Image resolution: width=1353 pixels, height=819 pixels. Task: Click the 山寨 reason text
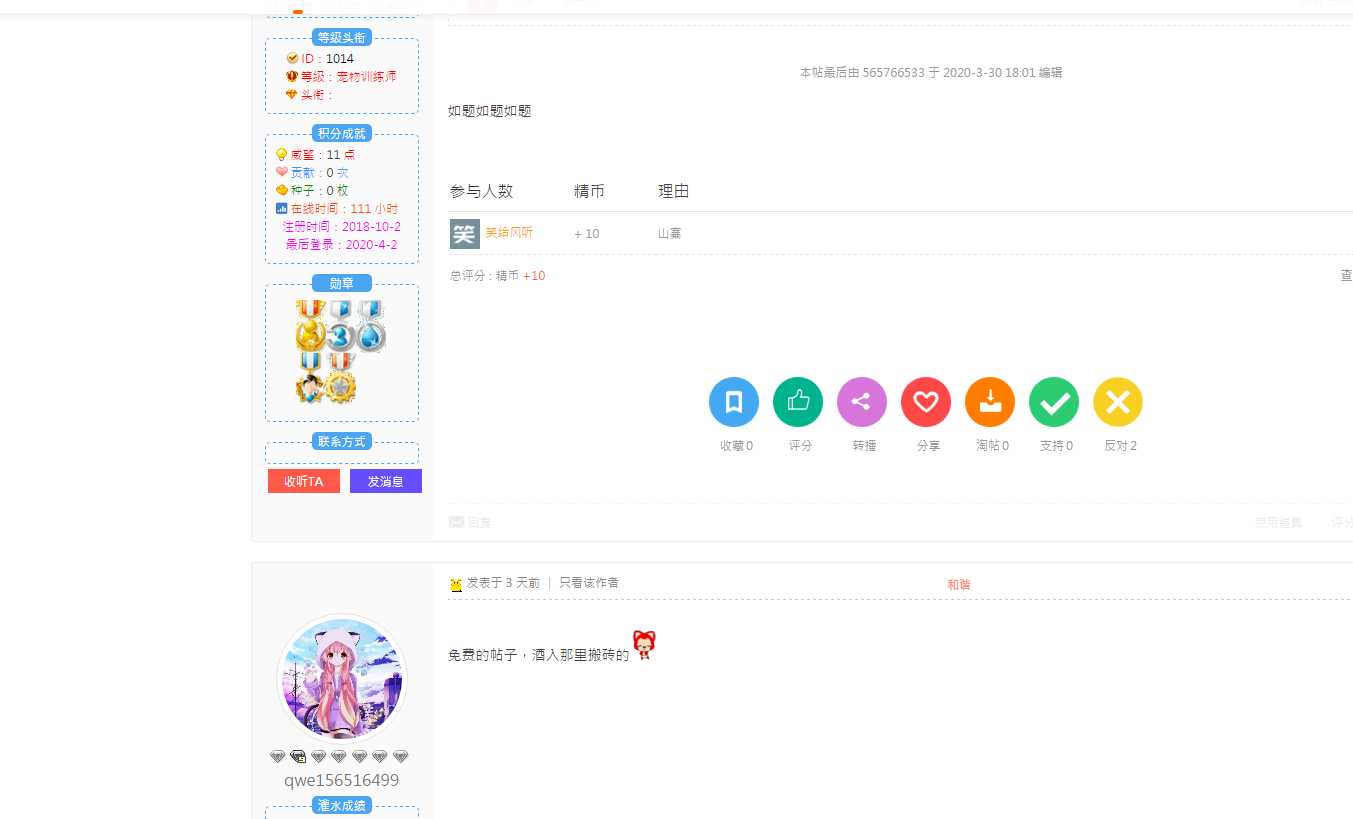pyautogui.click(x=670, y=234)
